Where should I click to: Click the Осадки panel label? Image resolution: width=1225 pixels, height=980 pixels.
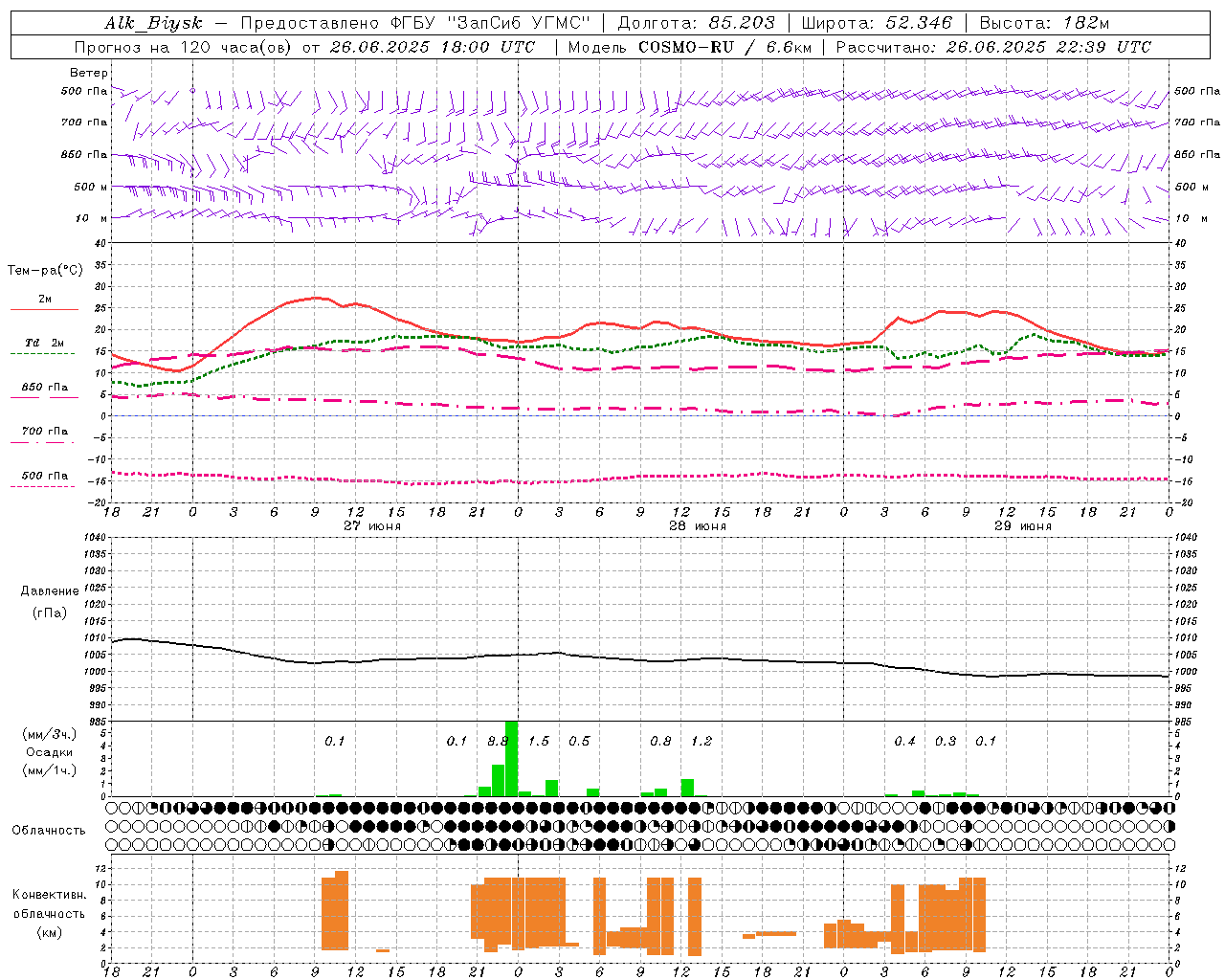click(x=50, y=752)
